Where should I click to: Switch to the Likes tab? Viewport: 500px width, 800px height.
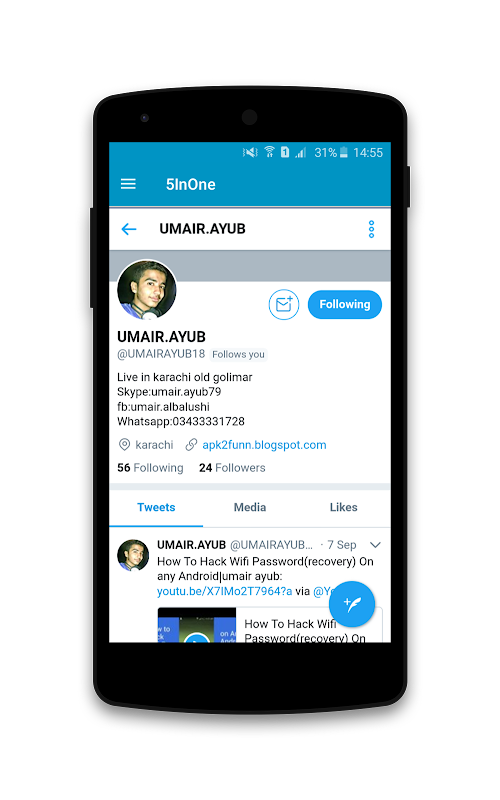[343, 507]
